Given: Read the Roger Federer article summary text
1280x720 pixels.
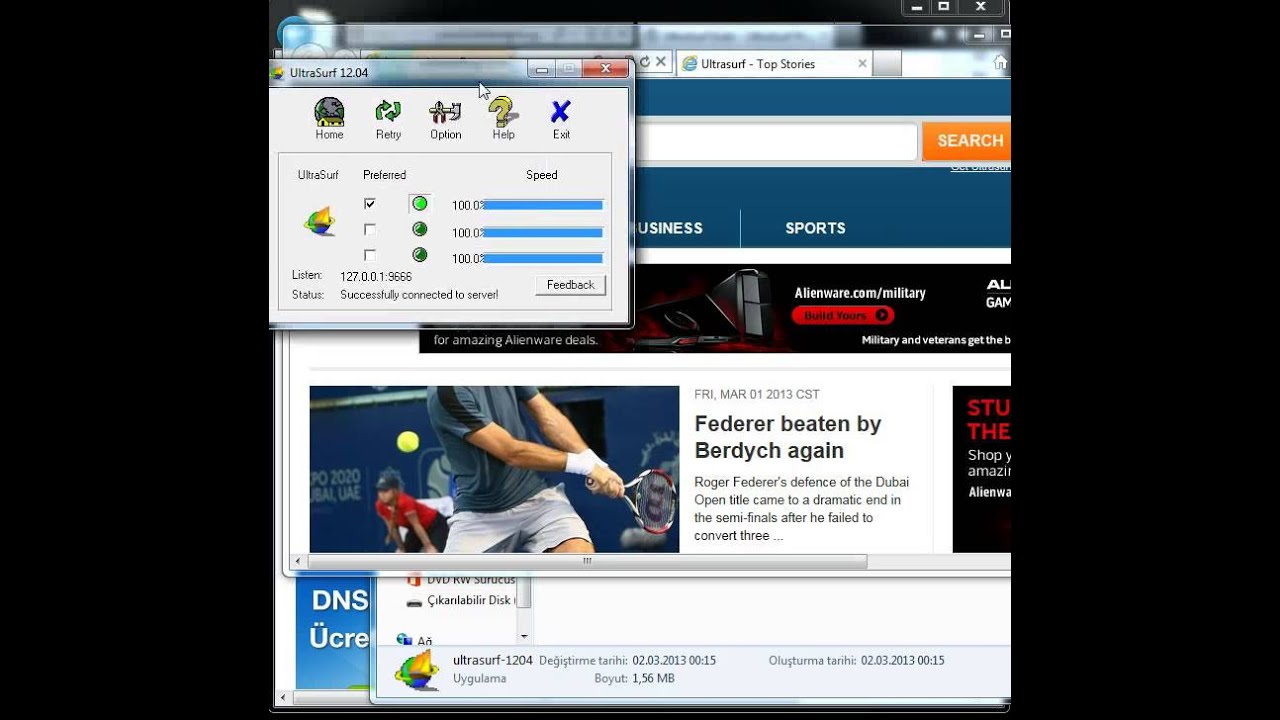Looking at the screenshot, I should (802, 509).
